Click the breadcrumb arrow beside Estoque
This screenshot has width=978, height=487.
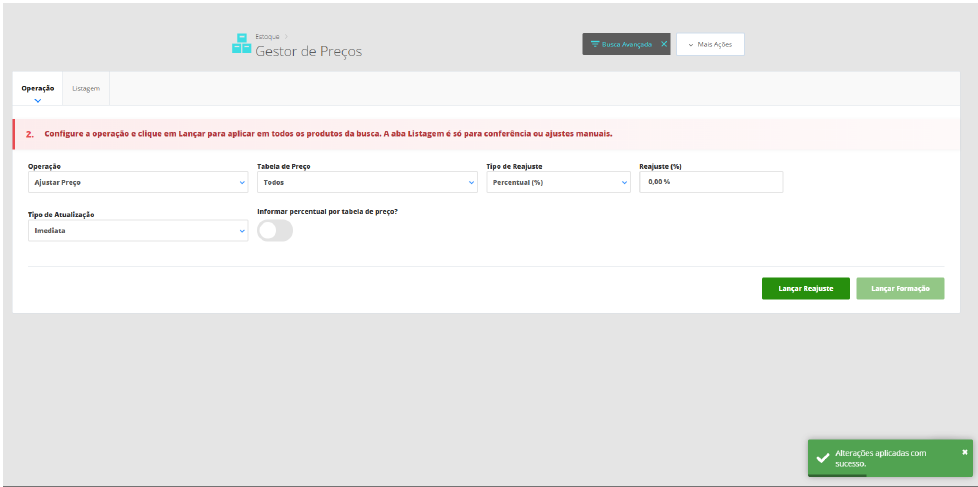286,37
